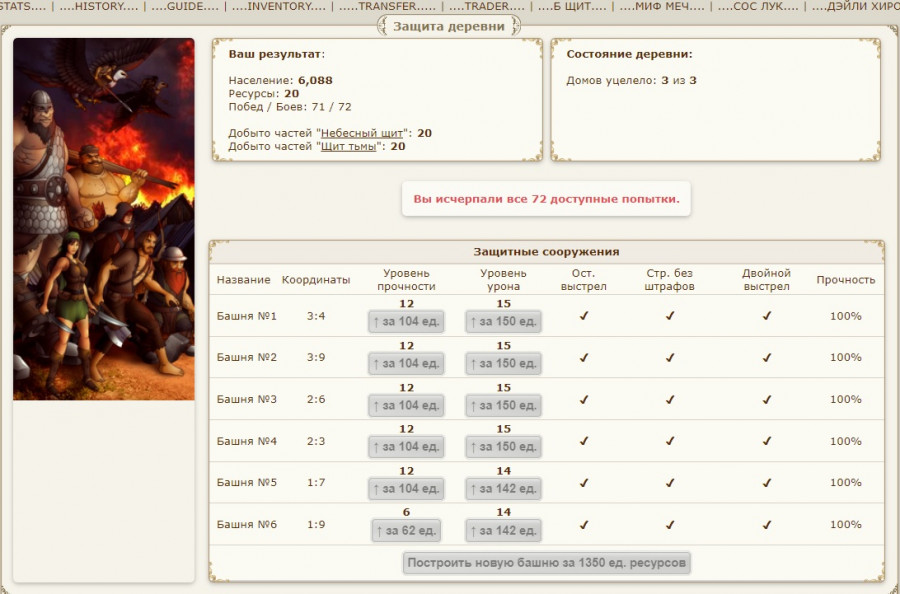The width and height of the screenshot is (900, 594).
Task: Click coordinates 3:9 cell
Action: (x=316, y=358)
